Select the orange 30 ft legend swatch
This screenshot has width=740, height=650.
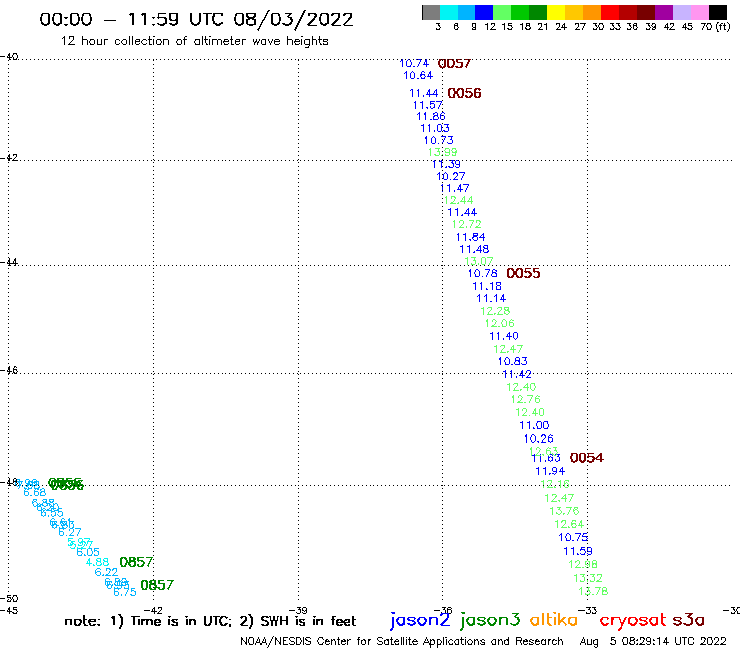(592, 12)
